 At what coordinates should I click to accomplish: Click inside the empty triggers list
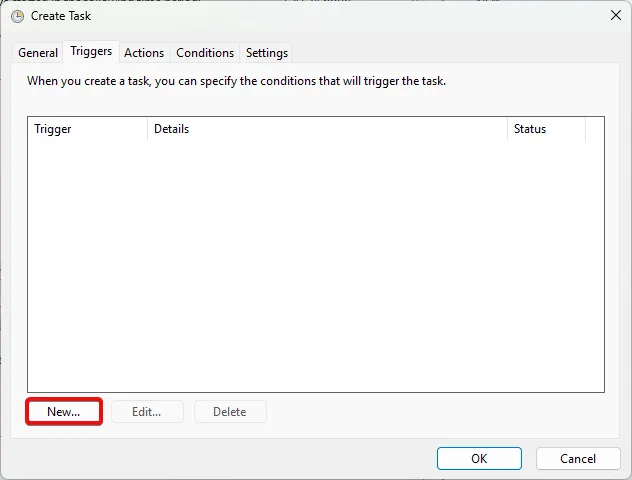tap(316, 266)
